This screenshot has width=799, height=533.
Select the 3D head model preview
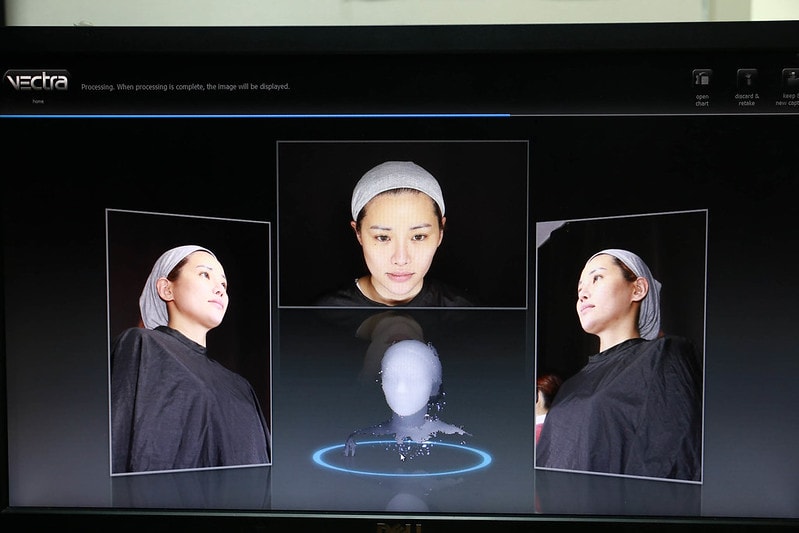[410, 385]
